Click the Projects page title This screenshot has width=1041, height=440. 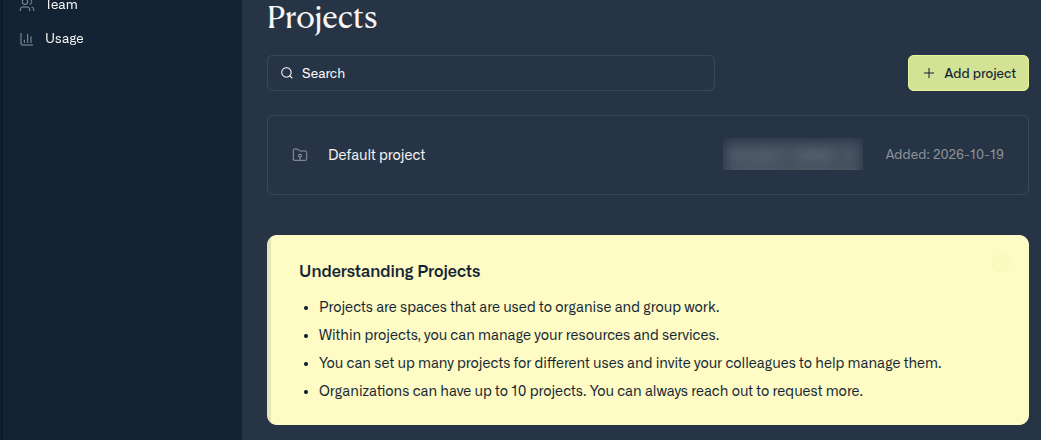click(322, 17)
